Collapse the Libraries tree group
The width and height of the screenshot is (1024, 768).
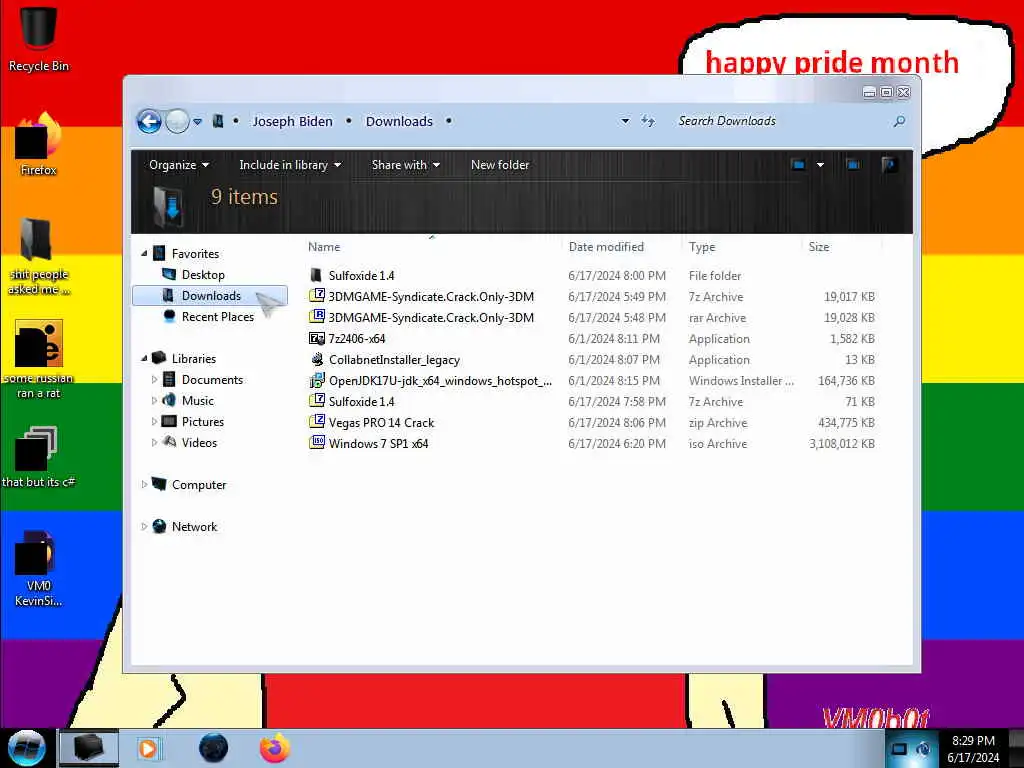pos(144,358)
